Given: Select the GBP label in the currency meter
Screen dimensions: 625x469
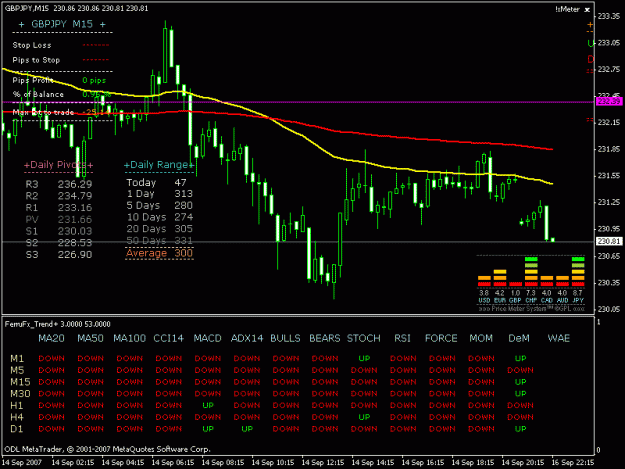Looking at the screenshot, I should point(515,300).
